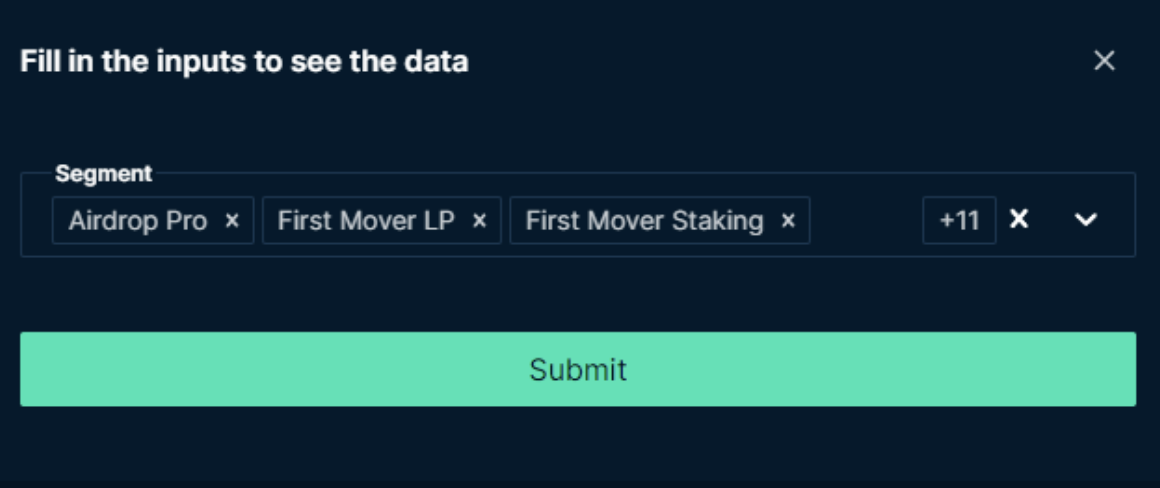The image size is (1160, 488).
Task: Show the +11 hidden segments
Action: tap(959, 221)
